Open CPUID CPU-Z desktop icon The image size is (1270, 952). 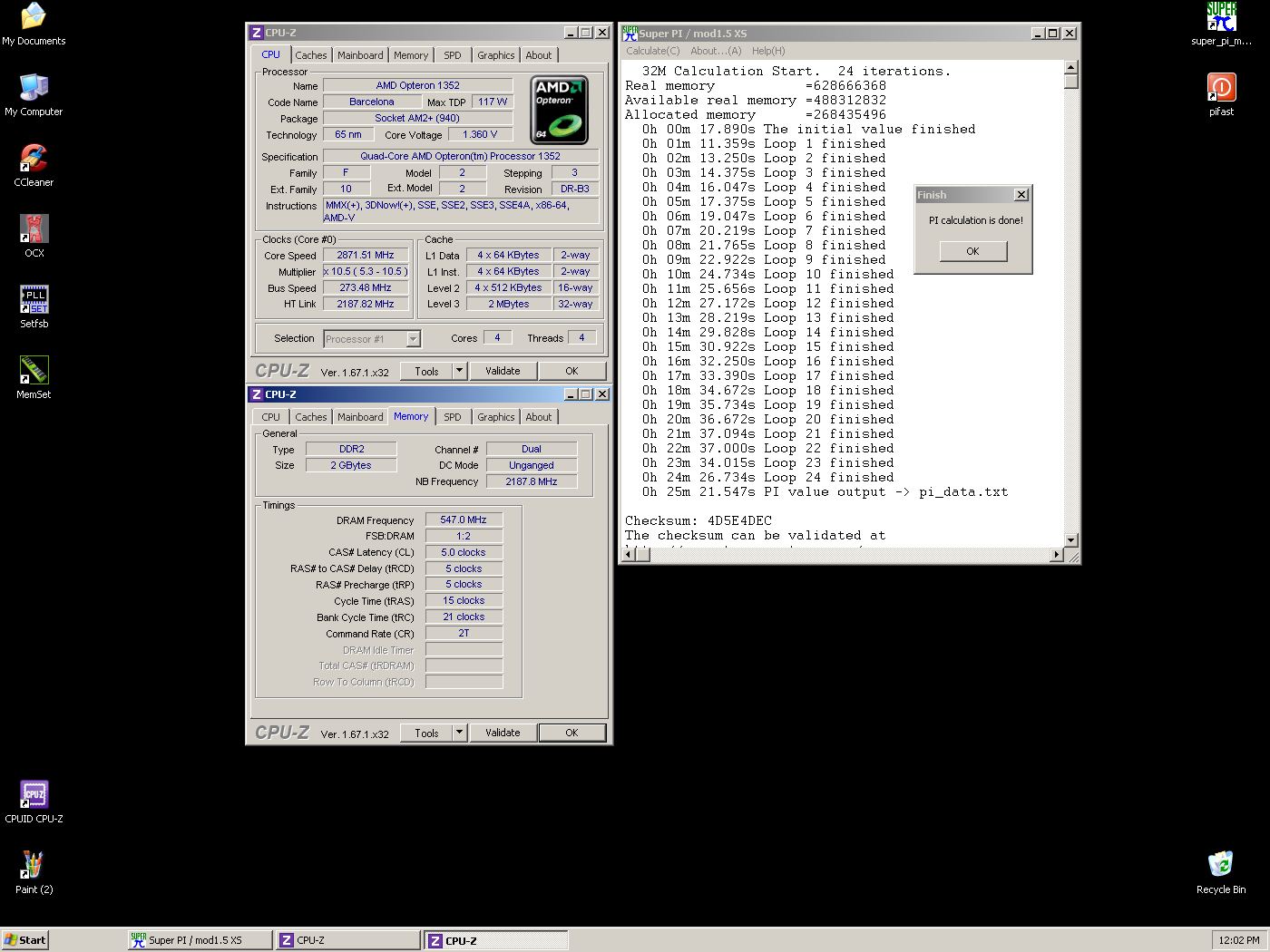(x=34, y=801)
